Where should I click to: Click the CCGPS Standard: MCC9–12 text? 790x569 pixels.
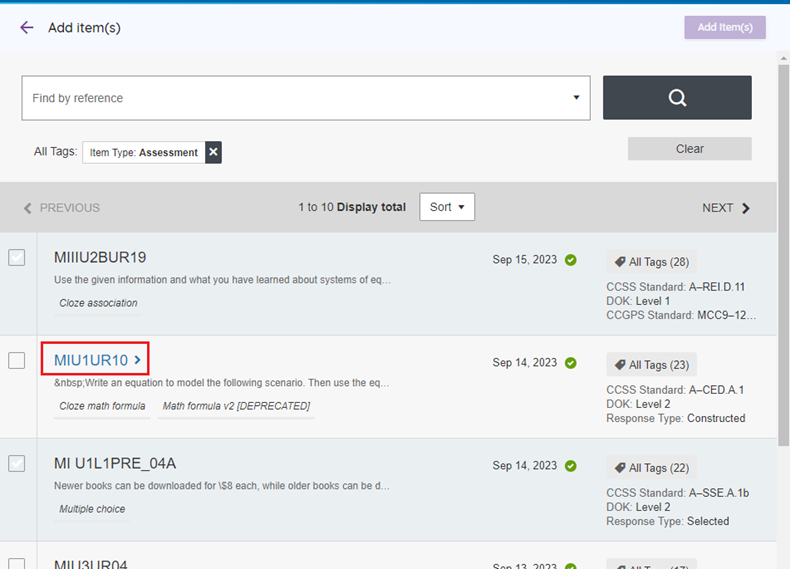pyautogui.click(x=681, y=315)
